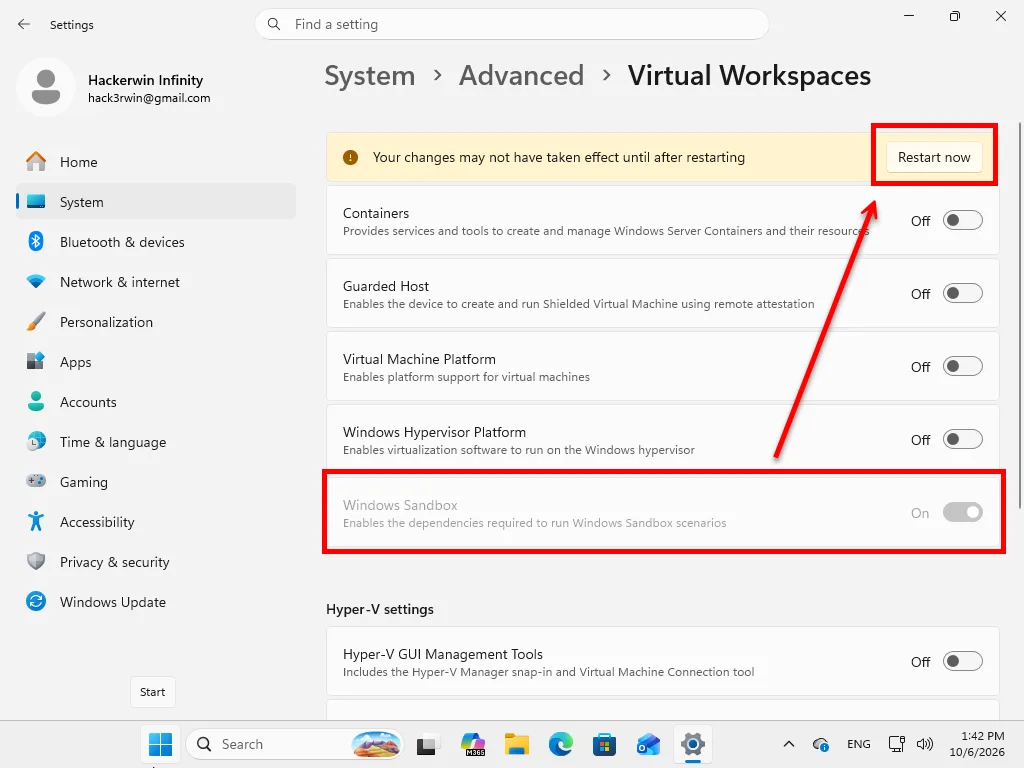This screenshot has width=1024, height=768.
Task: Open Windows Update settings
Action: [x=156, y=602]
